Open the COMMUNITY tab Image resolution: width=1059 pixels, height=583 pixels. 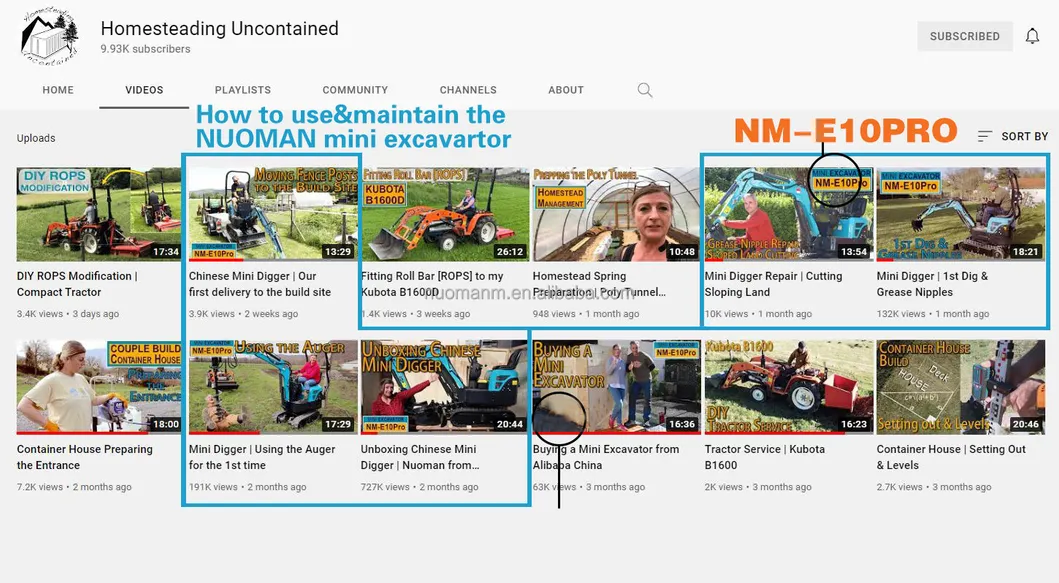(x=355, y=90)
